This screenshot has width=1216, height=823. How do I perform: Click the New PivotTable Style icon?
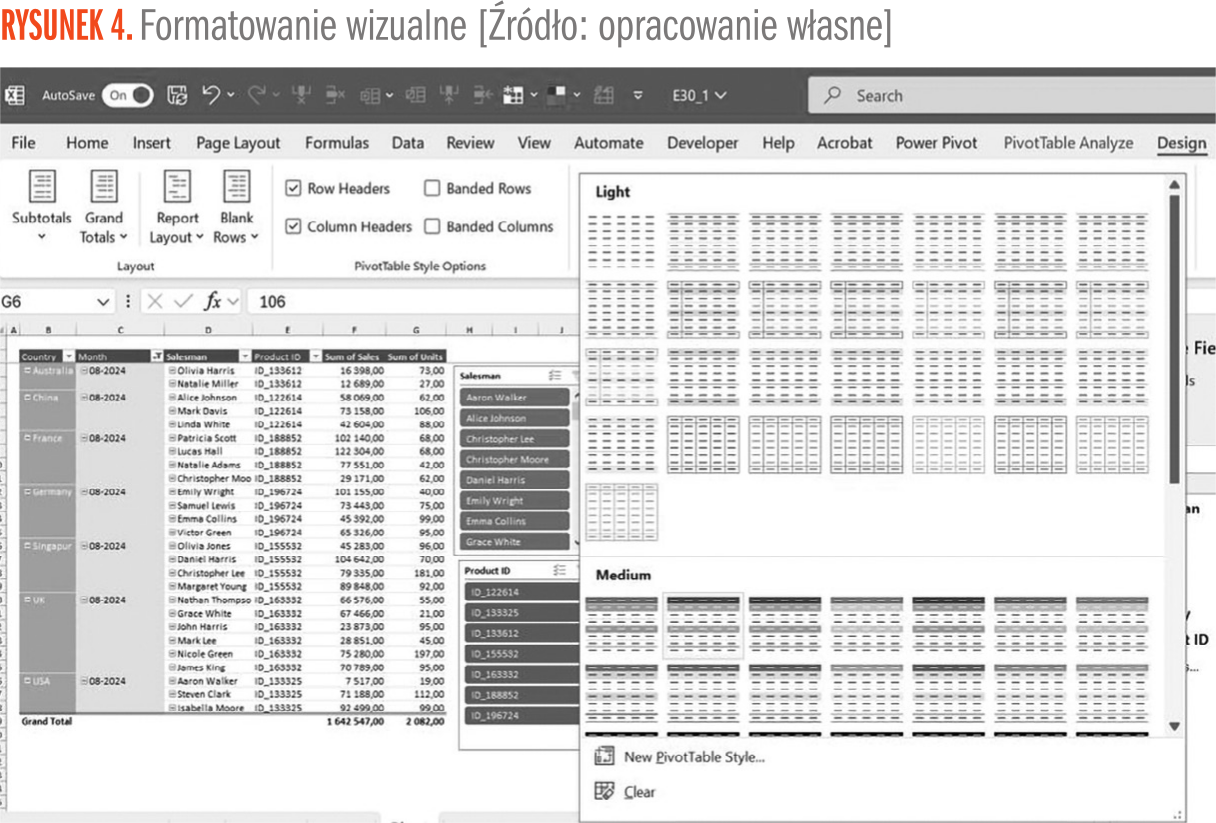click(x=603, y=757)
